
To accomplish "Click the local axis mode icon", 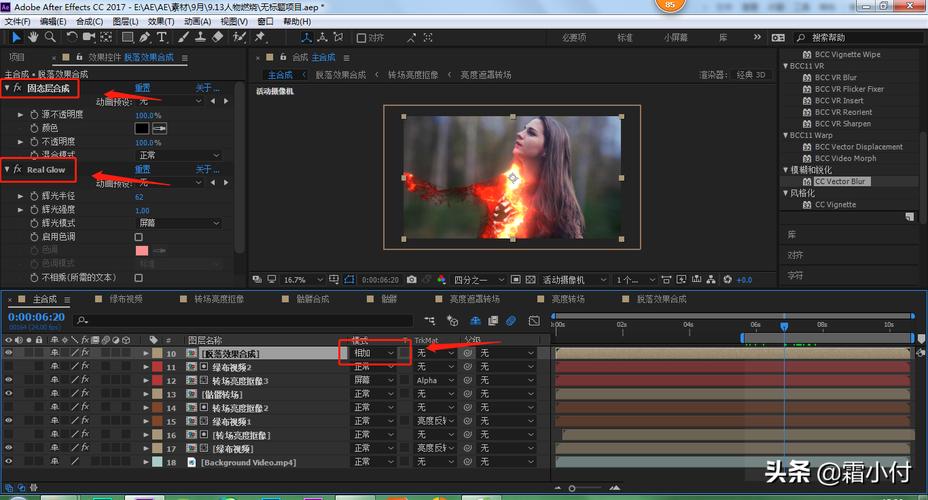I will (x=306, y=37).
